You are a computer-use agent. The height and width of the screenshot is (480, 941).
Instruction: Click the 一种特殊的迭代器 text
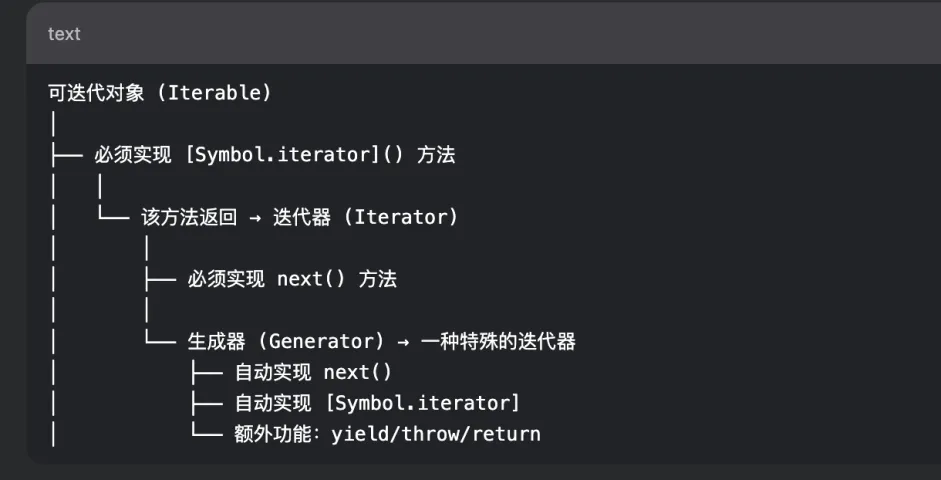point(498,341)
